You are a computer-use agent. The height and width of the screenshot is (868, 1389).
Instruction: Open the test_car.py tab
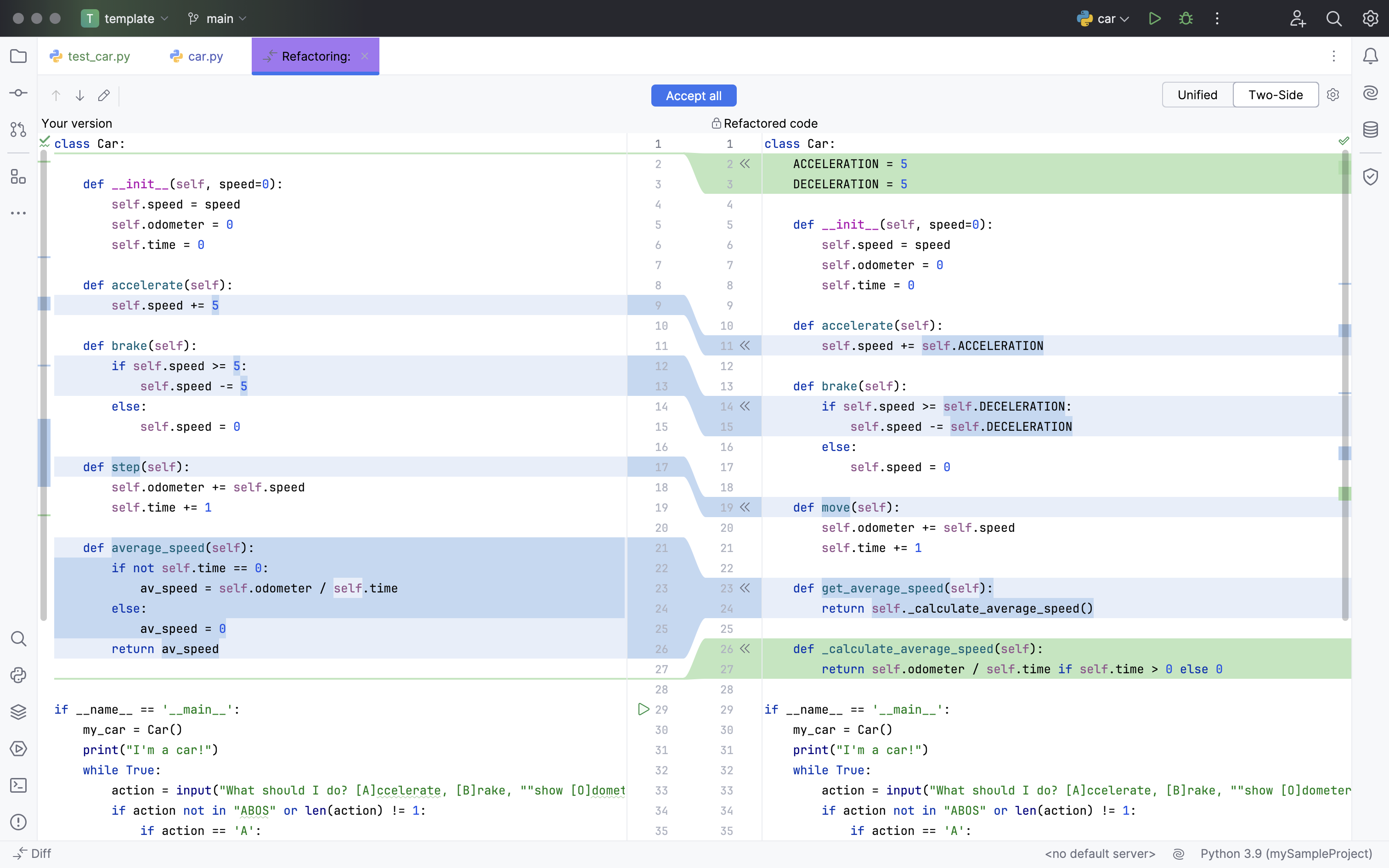click(98, 56)
